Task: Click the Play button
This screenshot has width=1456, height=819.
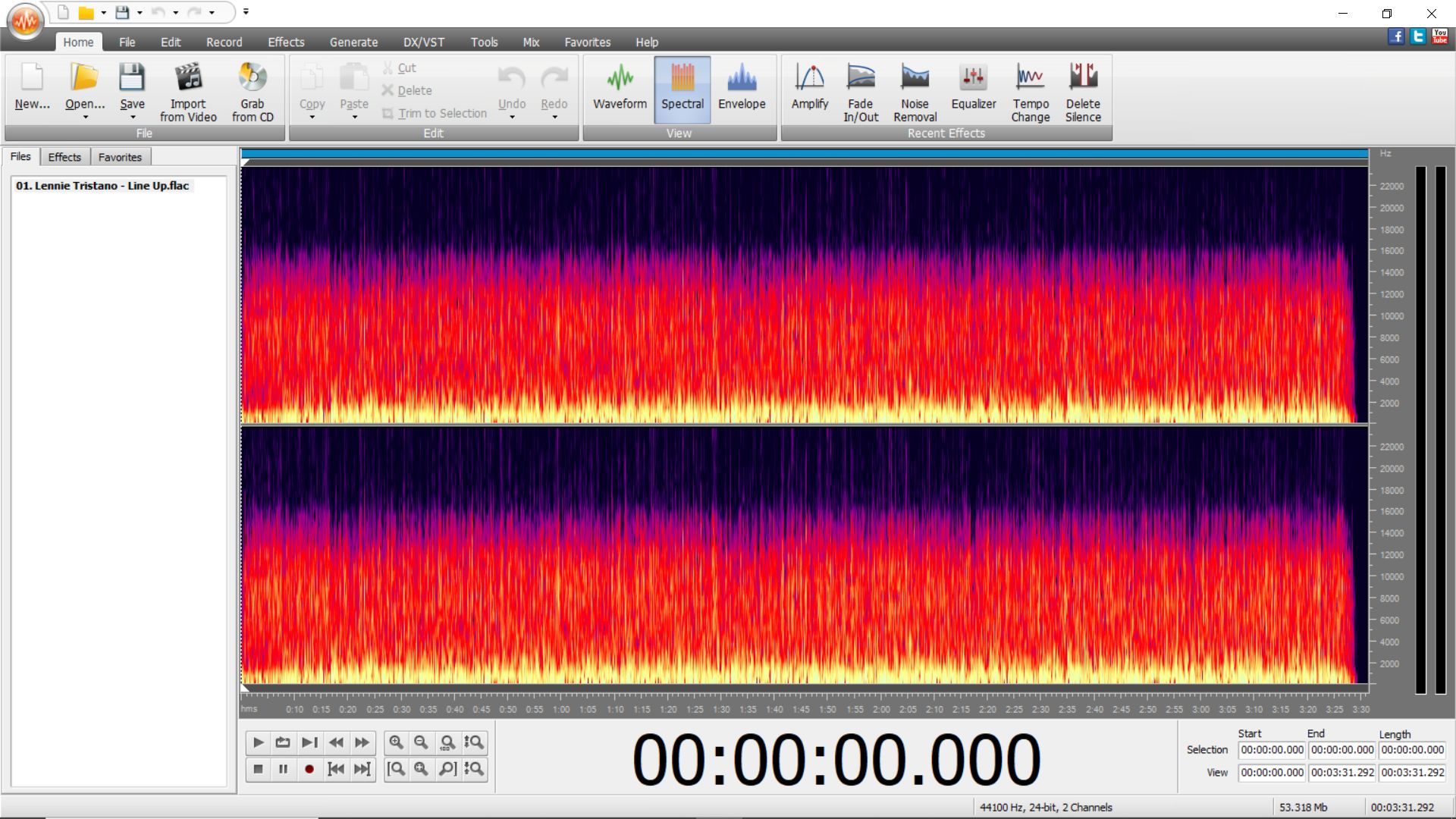Action: (x=258, y=742)
